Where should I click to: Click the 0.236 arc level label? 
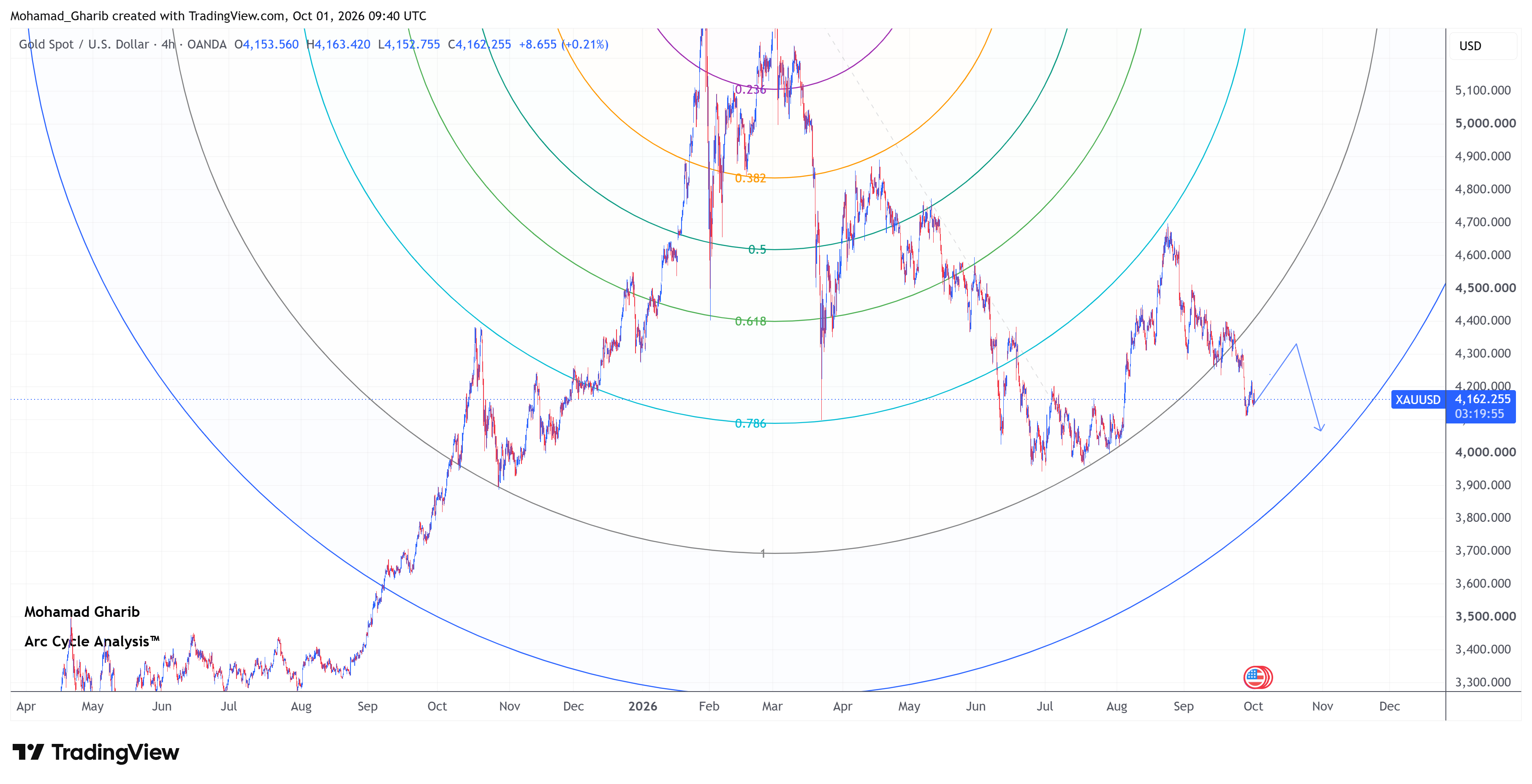click(750, 90)
